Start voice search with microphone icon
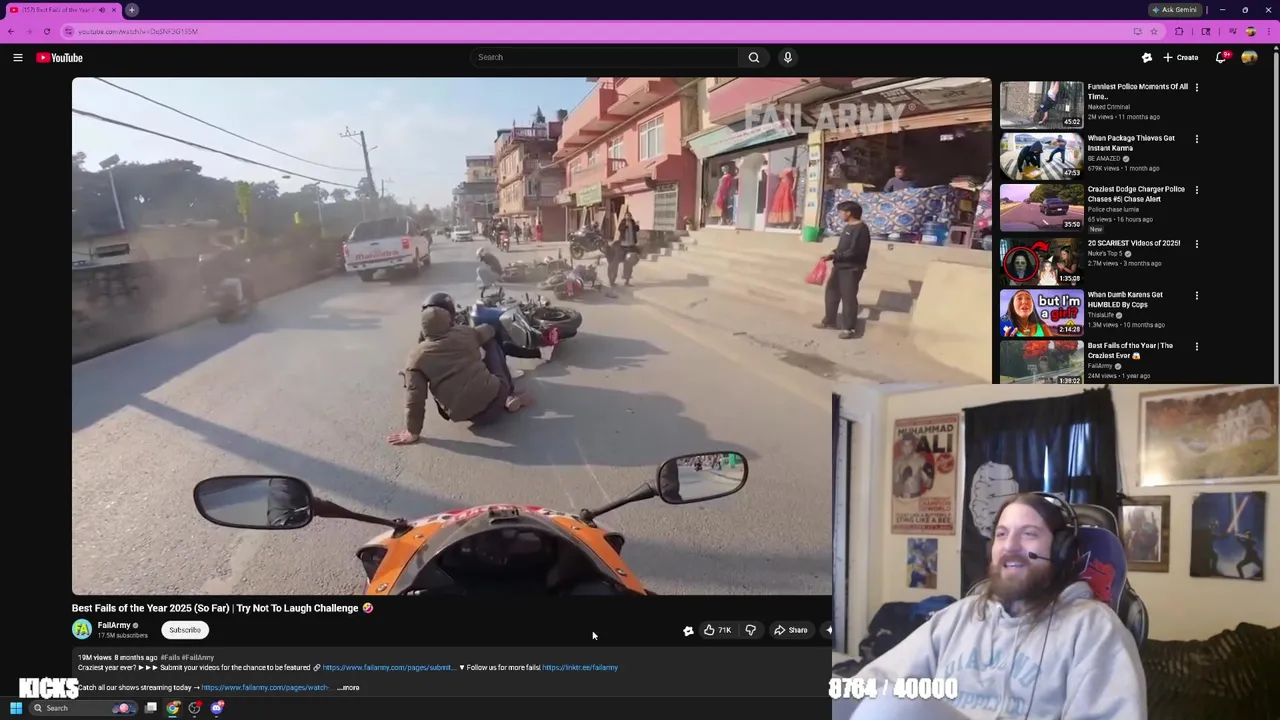Screen dimensions: 1280x720 [x=788, y=57]
